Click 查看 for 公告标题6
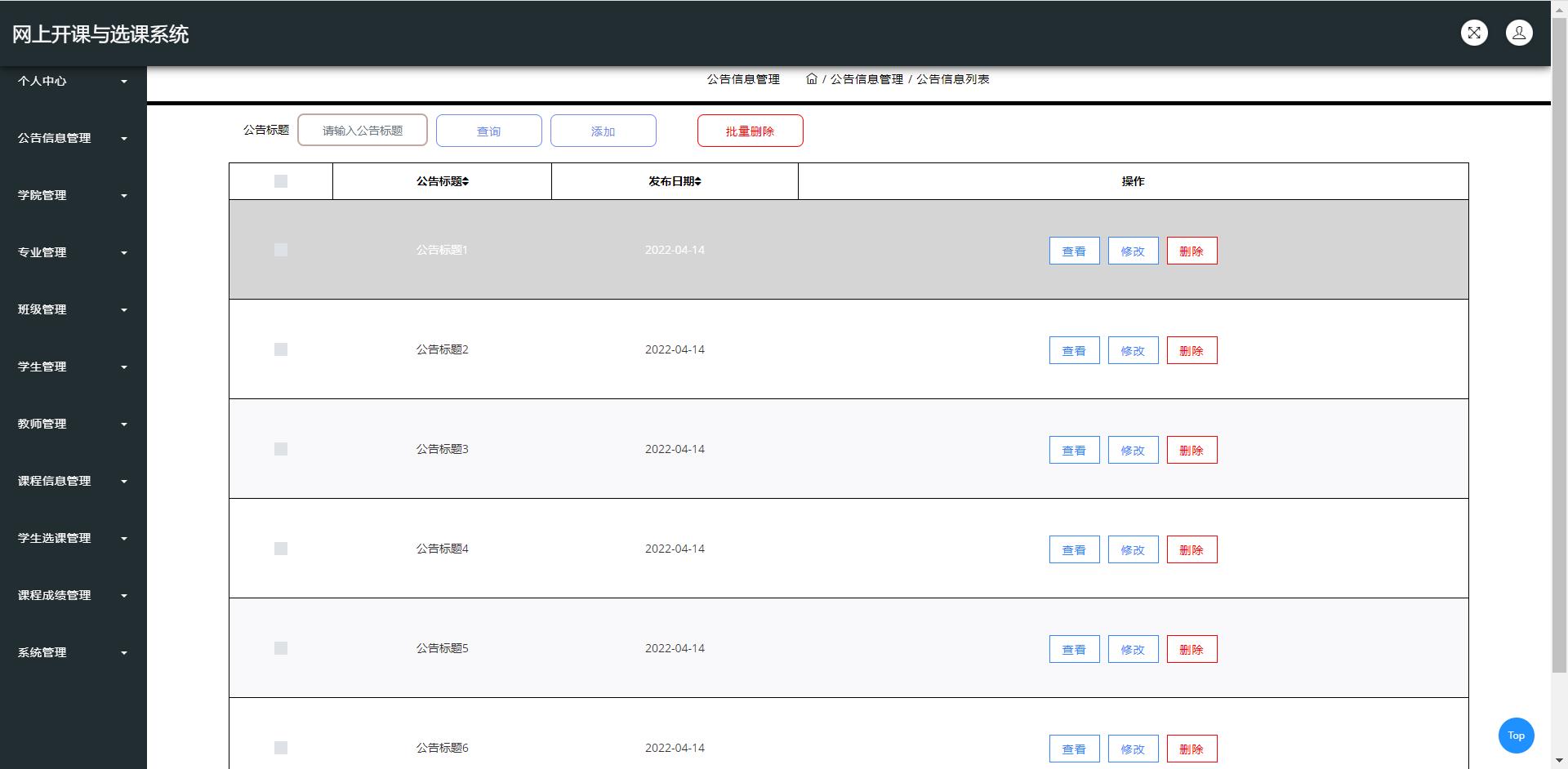Viewport: 1568px width, 769px height. (1075, 749)
